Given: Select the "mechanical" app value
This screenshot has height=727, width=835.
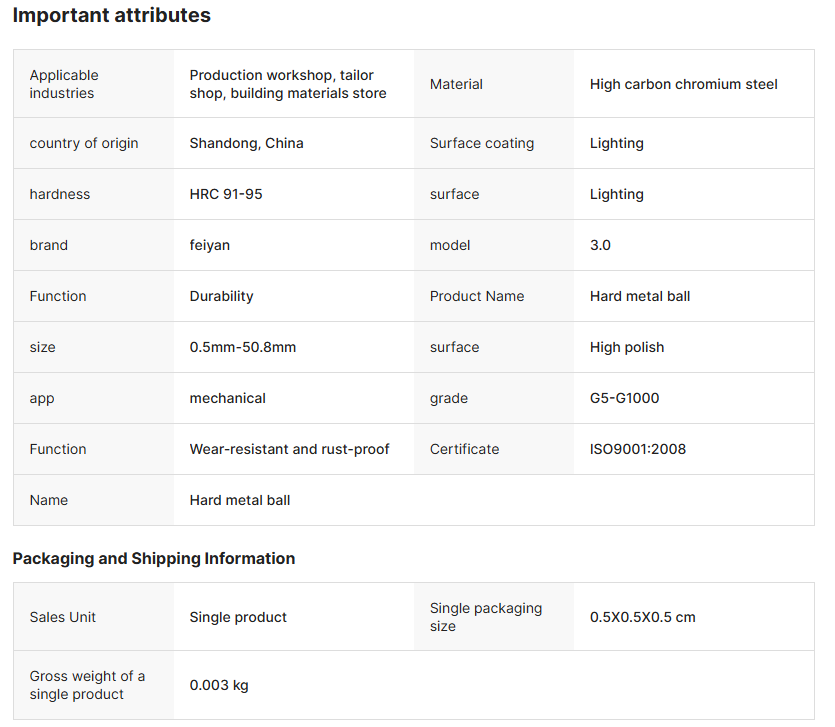Looking at the screenshot, I should [x=227, y=398].
